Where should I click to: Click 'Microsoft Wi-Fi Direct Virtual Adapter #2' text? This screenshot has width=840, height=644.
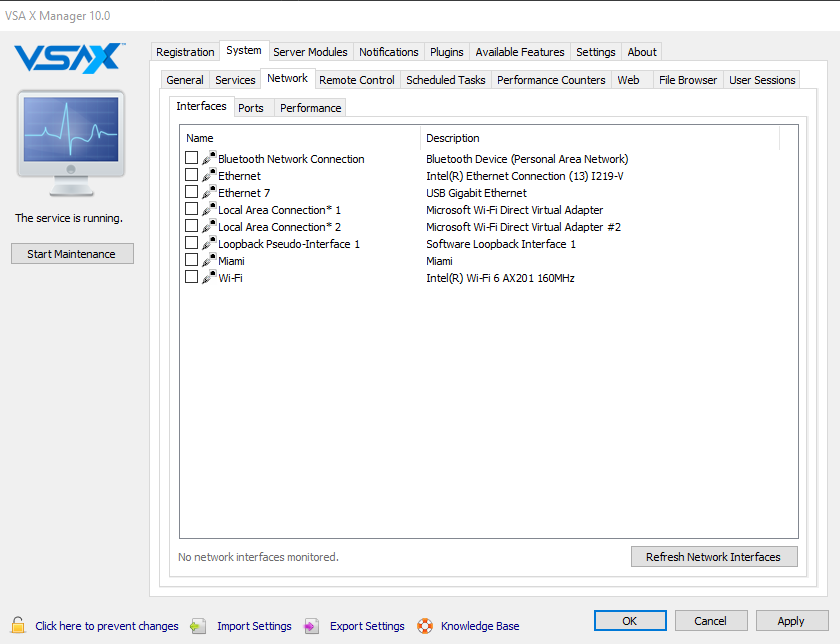coord(523,227)
